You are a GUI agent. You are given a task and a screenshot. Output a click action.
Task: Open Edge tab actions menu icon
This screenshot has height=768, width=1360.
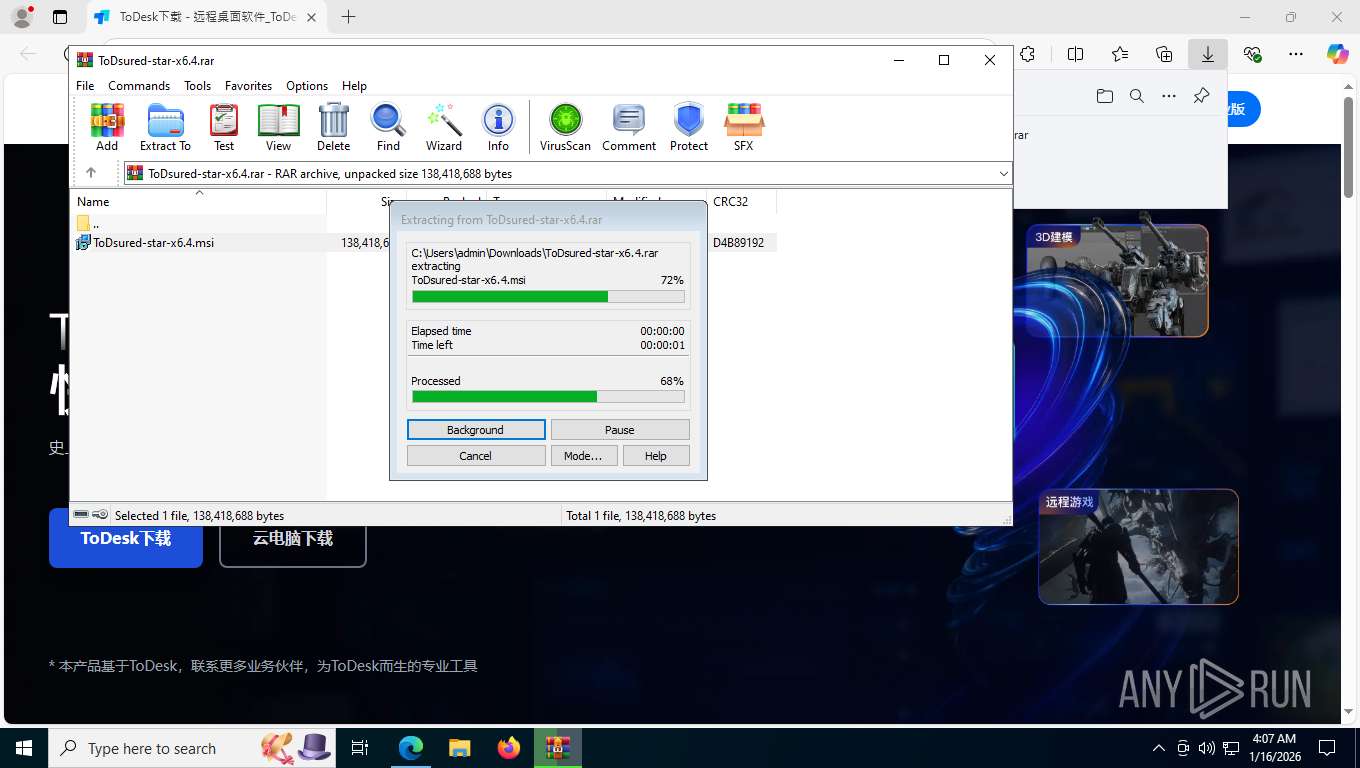click(x=60, y=17)
